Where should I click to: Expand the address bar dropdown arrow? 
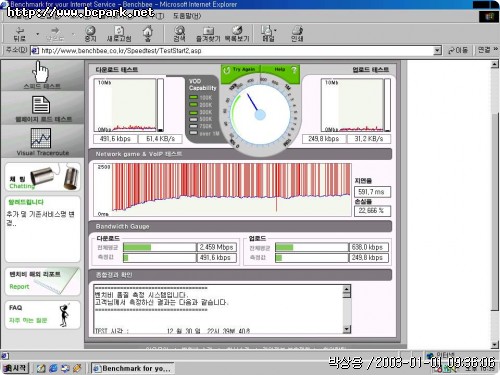click(x=437, y=51)
